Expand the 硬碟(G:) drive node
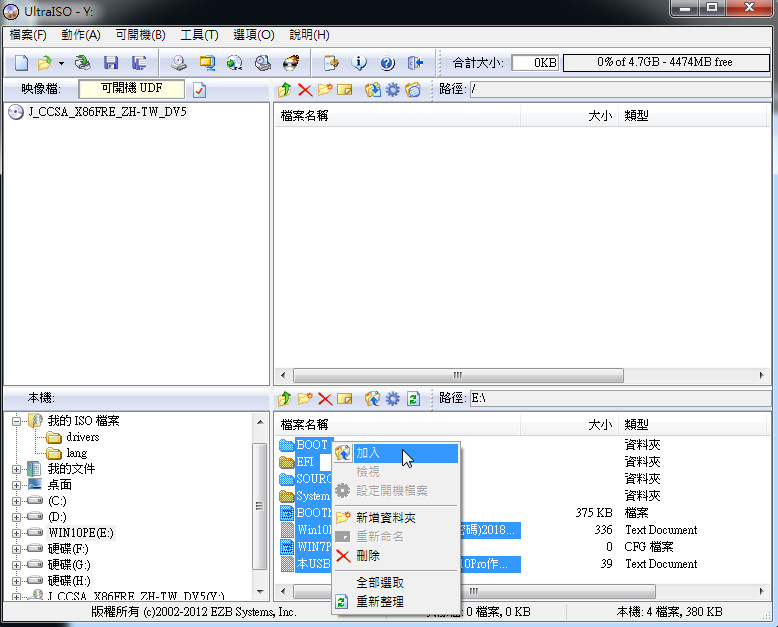 coord(16,565)
